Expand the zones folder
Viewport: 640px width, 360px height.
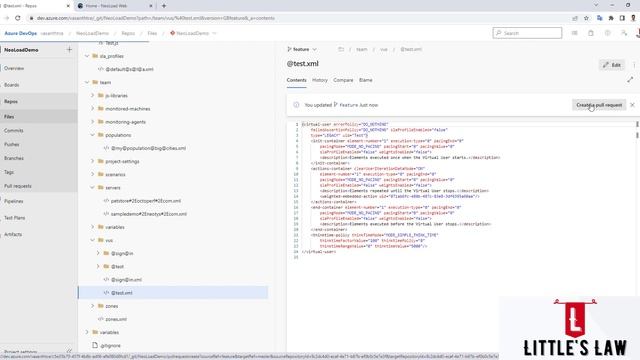pos(93,306)
